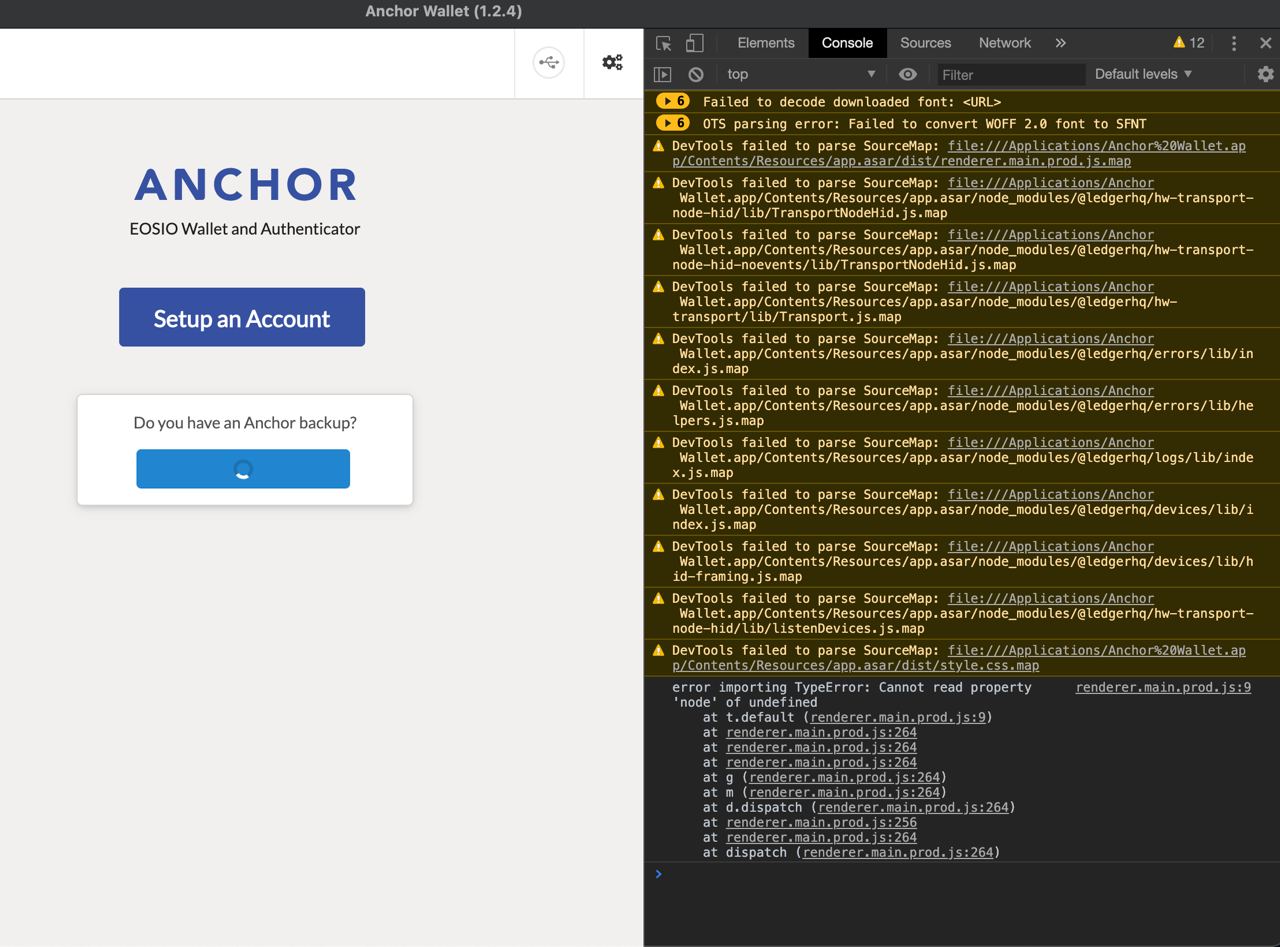Viewport: 1280px width, 947px height.
Task: Focus the console Filter input field
Action: point(1010,74)
